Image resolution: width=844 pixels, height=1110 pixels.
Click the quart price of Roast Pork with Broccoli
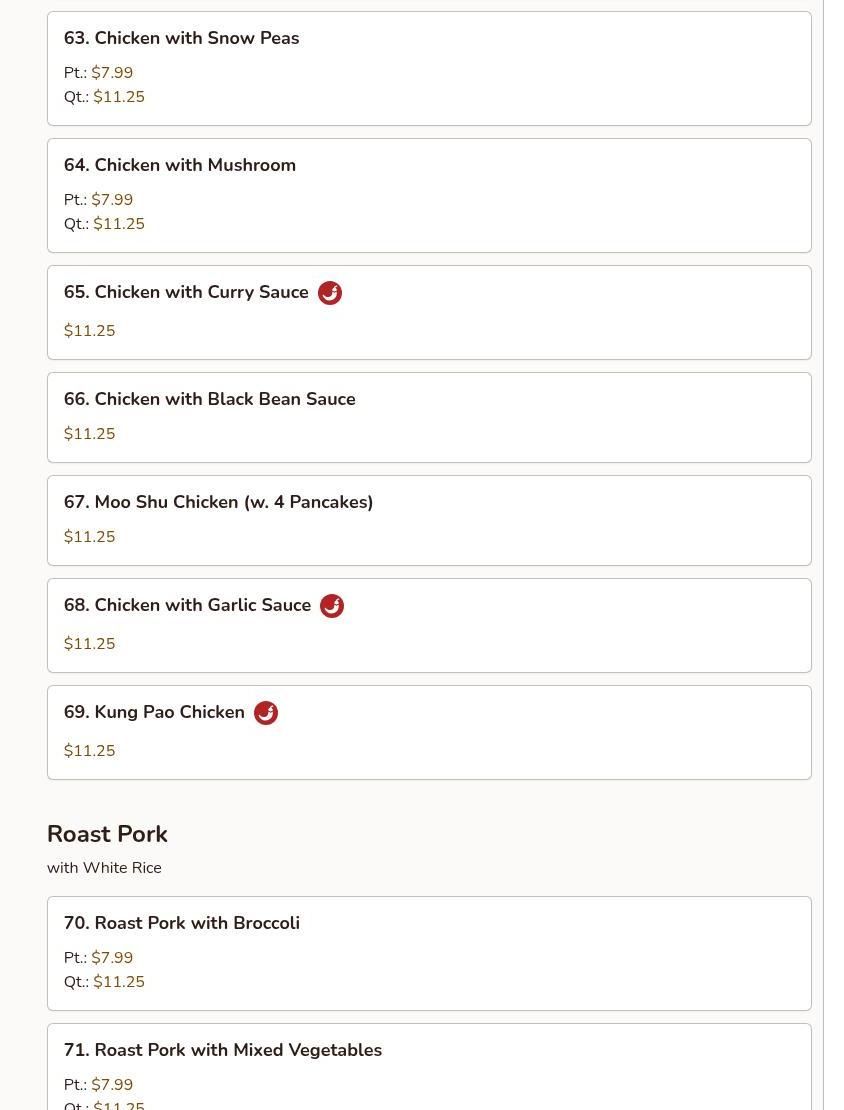point(119,982)
